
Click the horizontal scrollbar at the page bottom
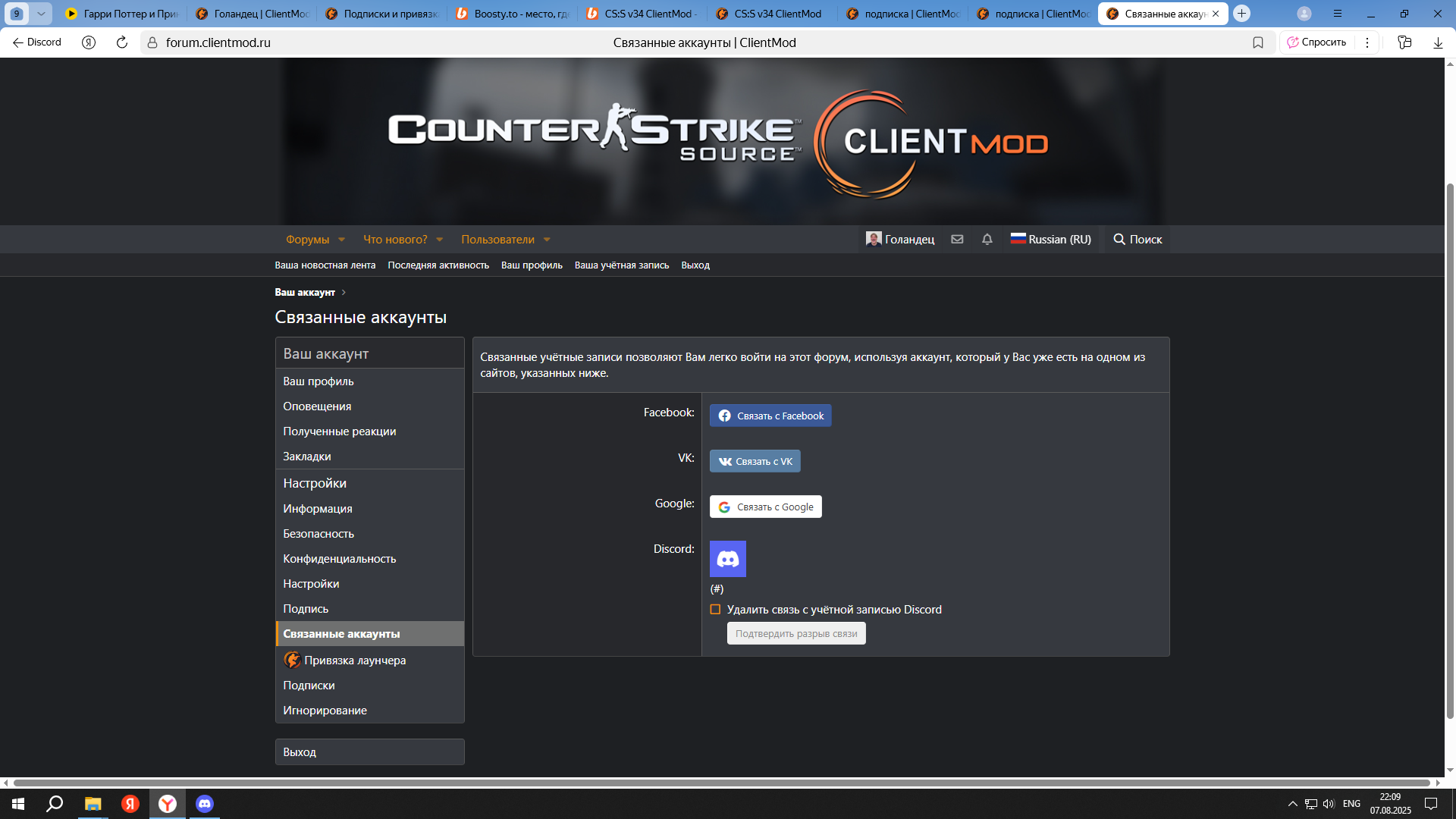tap(720, 783)
